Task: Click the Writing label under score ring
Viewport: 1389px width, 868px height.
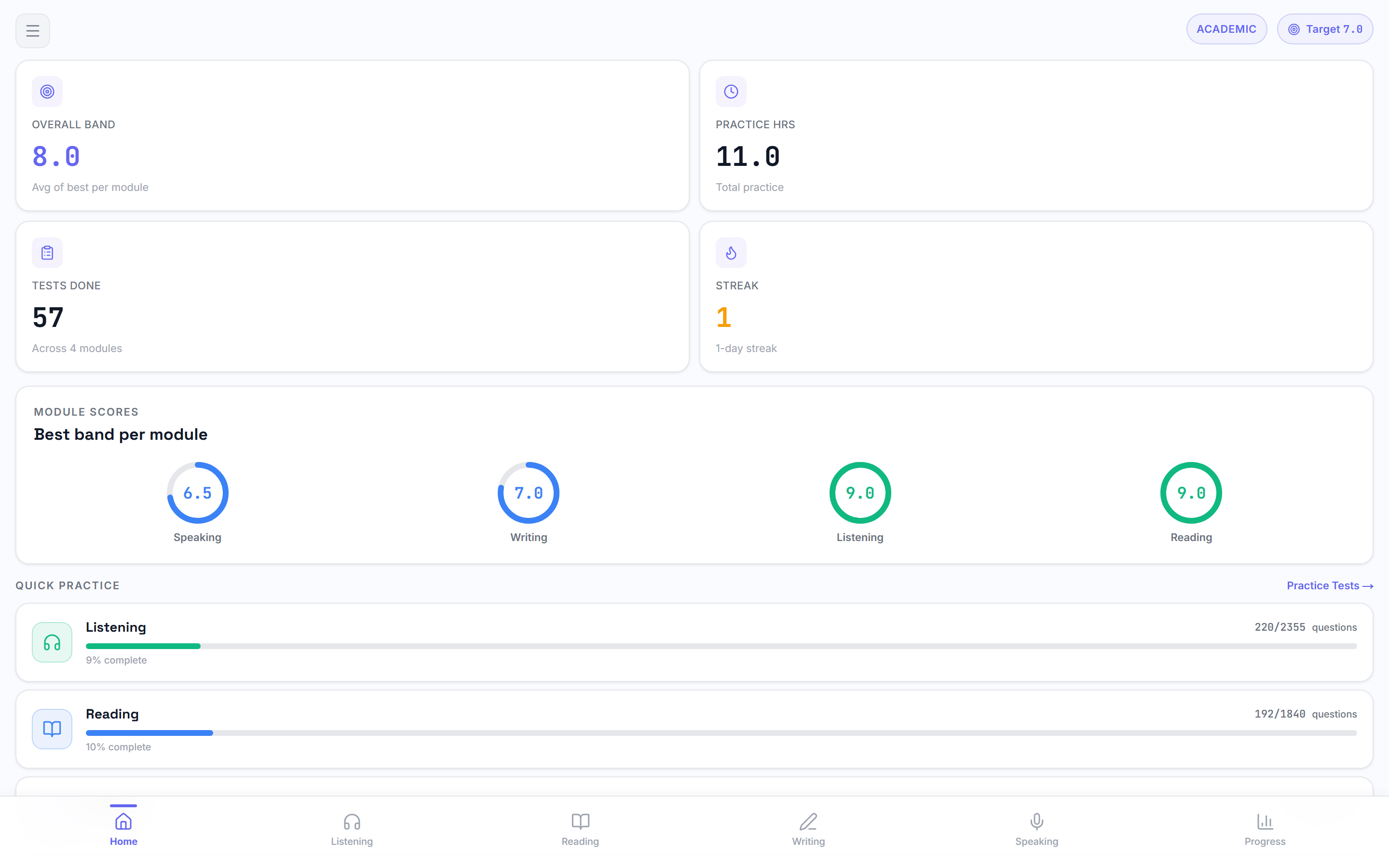Action: pyautogui.click(x=529, y=537)
